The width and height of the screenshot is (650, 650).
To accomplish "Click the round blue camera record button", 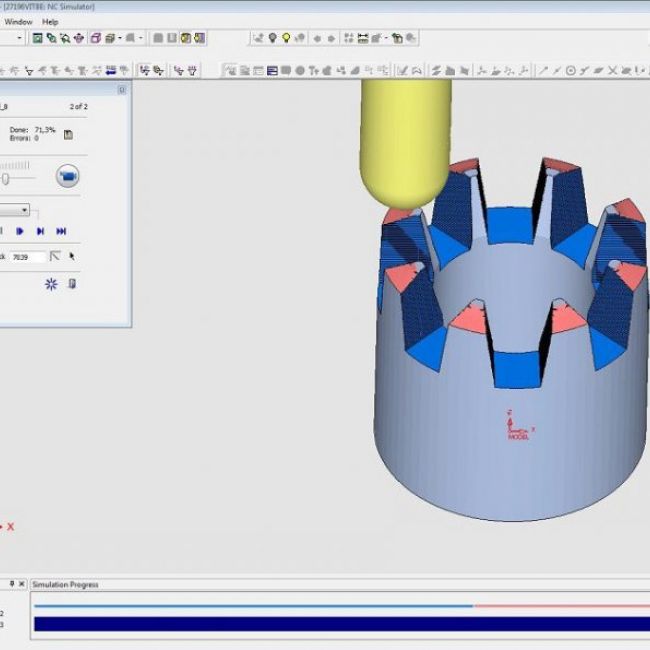I will coord(68,176).
